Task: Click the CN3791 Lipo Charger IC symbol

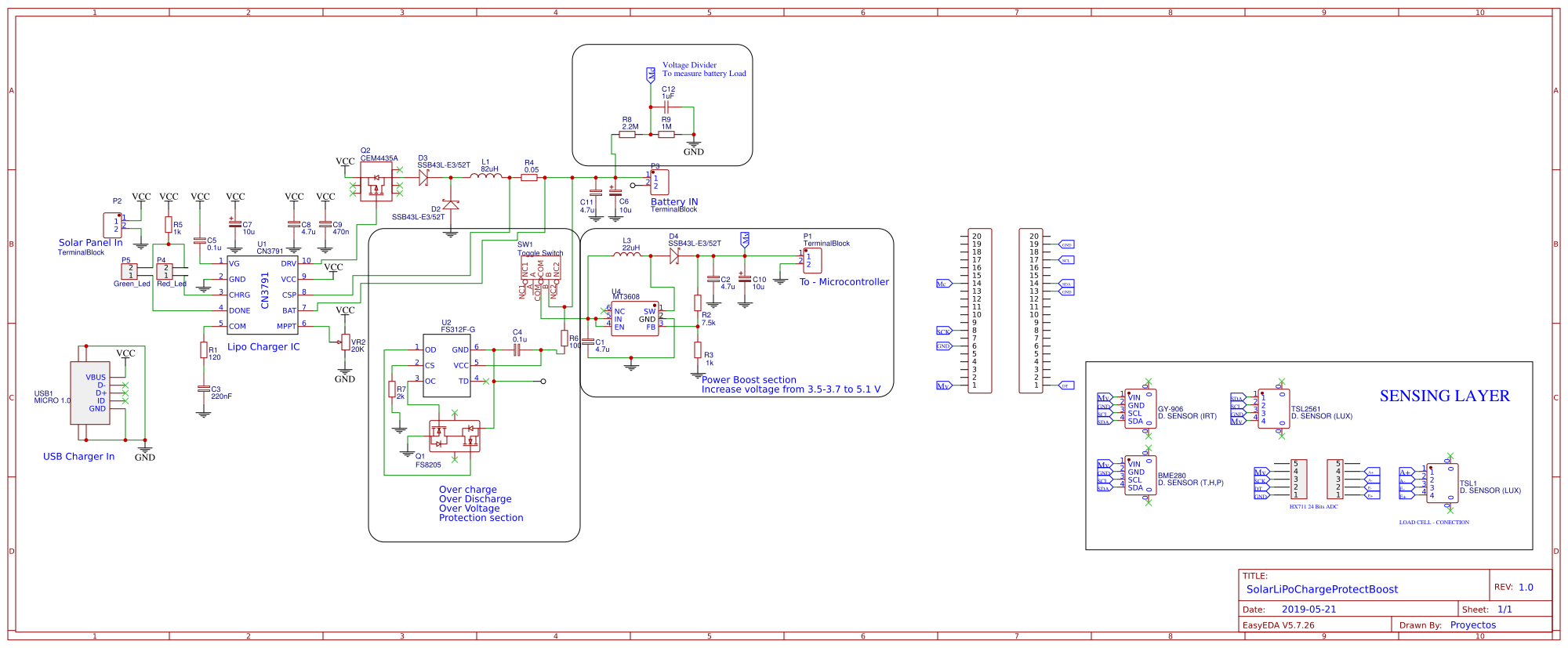Action: (263, 295)
